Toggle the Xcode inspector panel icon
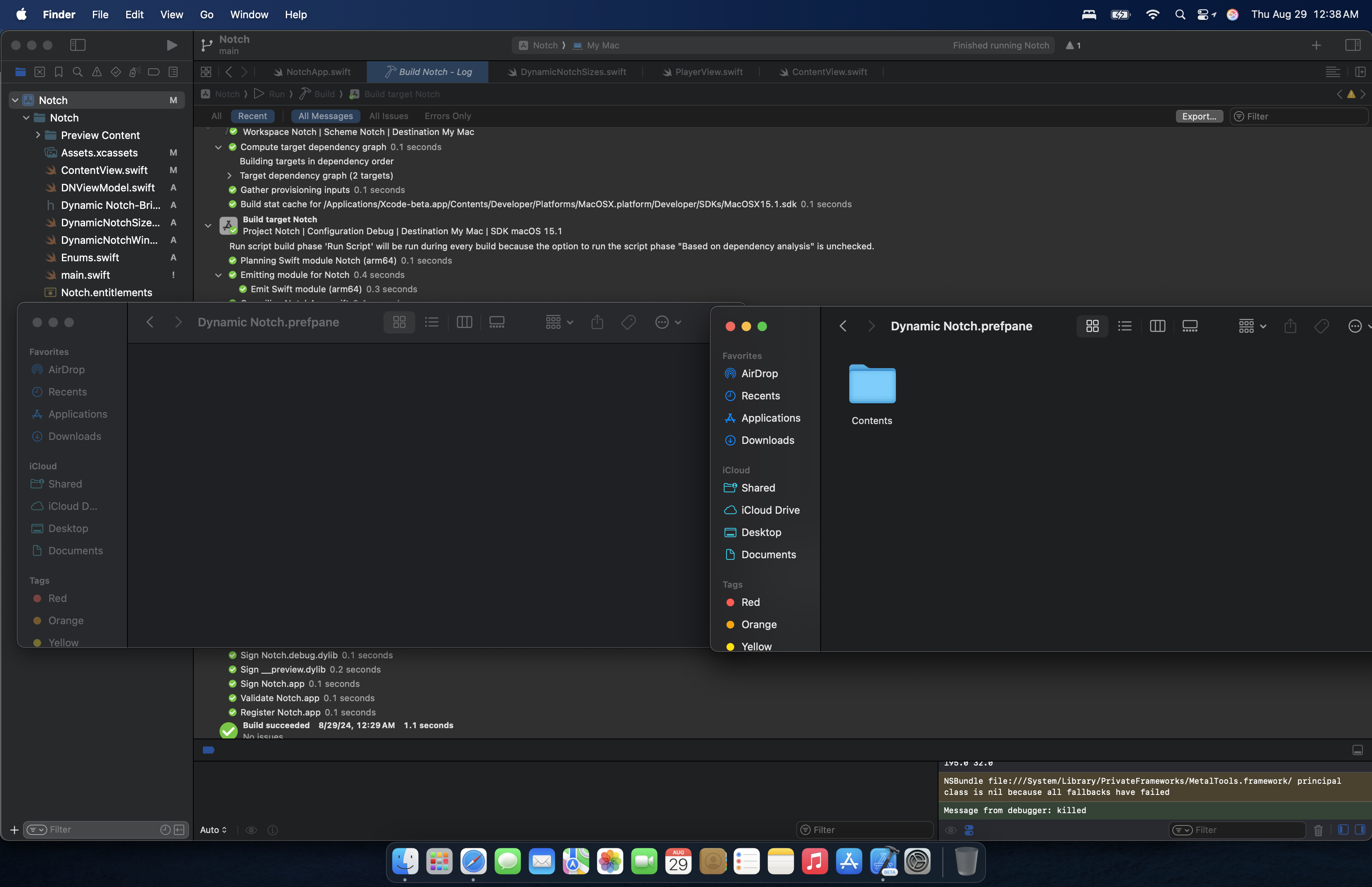The image size is (1372, 887). coord(1353,45)
